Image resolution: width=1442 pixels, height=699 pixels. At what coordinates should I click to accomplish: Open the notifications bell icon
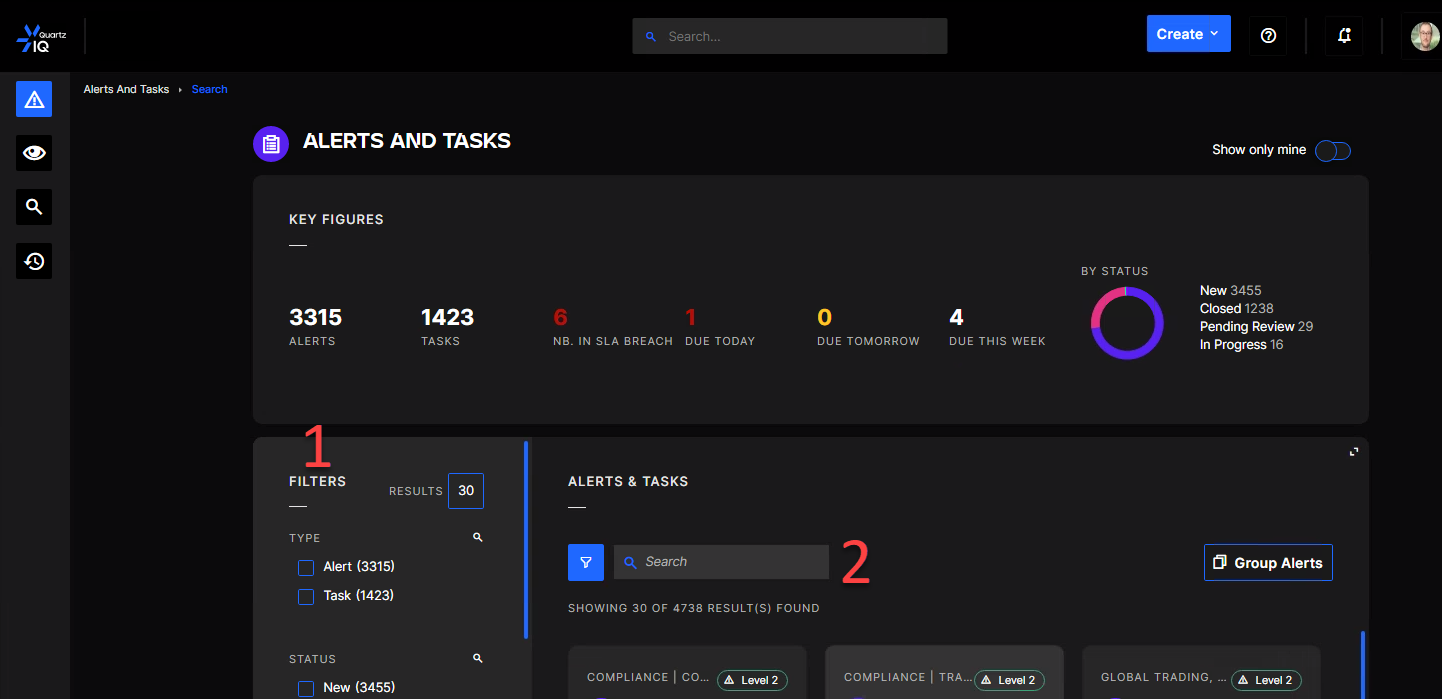click(1344, 35)
